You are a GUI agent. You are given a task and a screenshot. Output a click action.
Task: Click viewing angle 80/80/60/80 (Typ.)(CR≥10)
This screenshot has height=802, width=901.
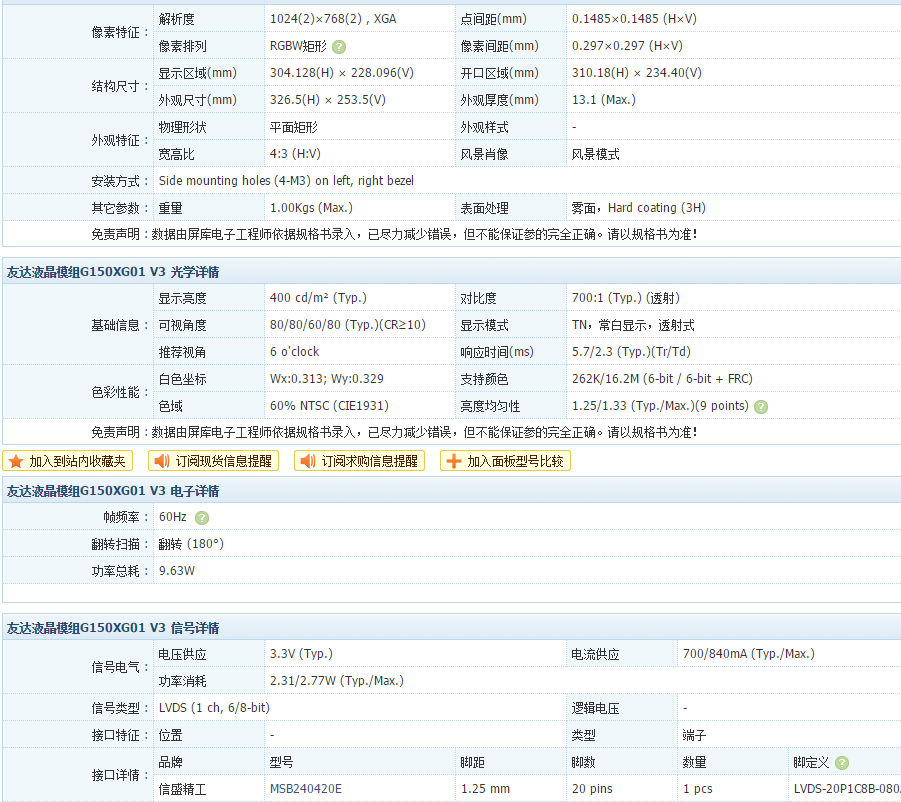pos(348,325)
